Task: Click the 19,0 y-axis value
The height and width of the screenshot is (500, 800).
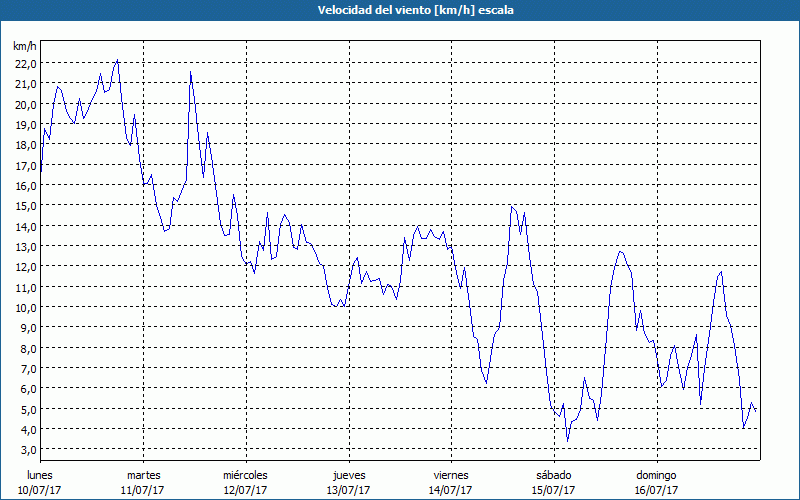Action: point(26,124)
